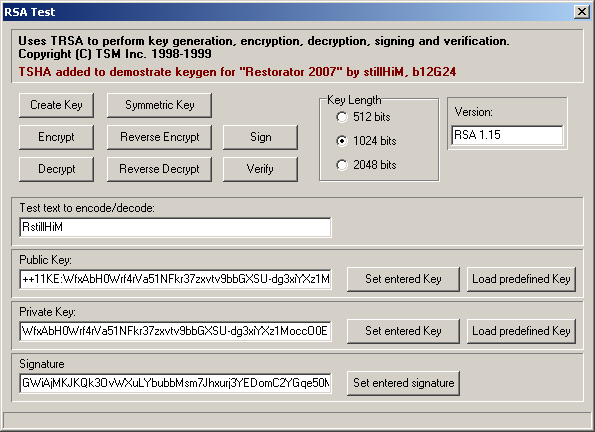Click the 'Test text to encode/decode:' label

(87, 208)
